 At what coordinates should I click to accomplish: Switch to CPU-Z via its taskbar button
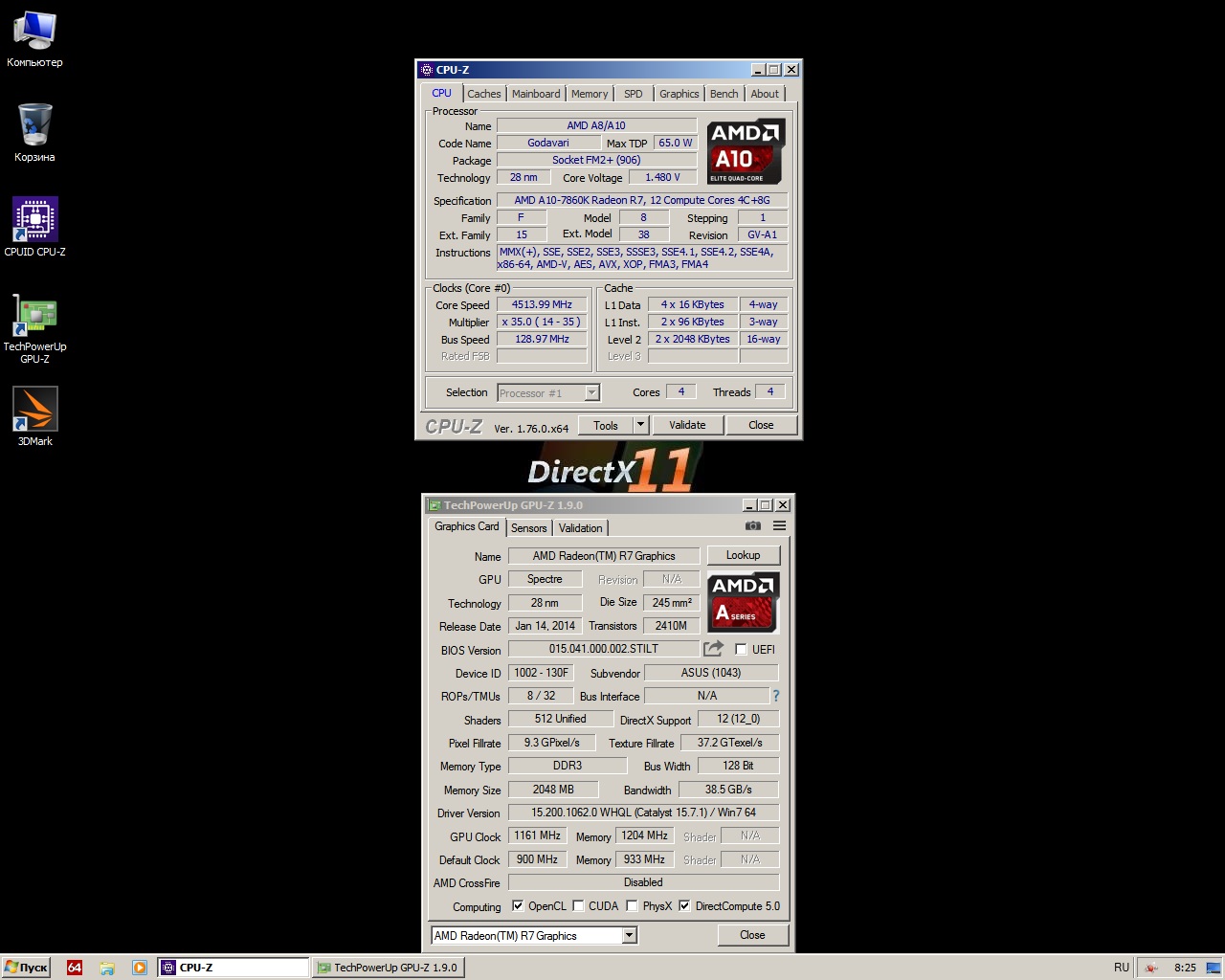[234, 968]
